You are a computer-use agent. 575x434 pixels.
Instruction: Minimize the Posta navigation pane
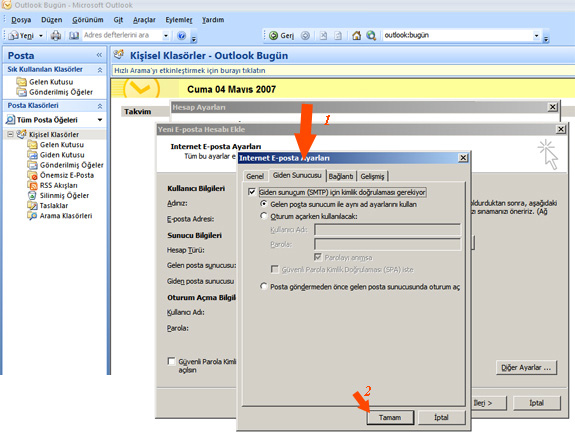(99, 55)
